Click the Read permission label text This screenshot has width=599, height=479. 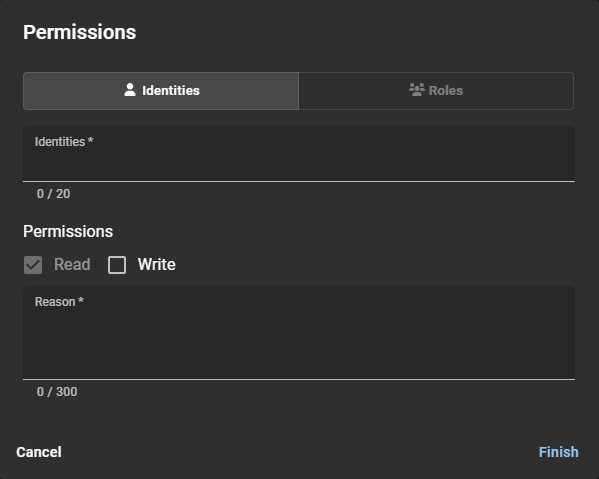[72, 264]
